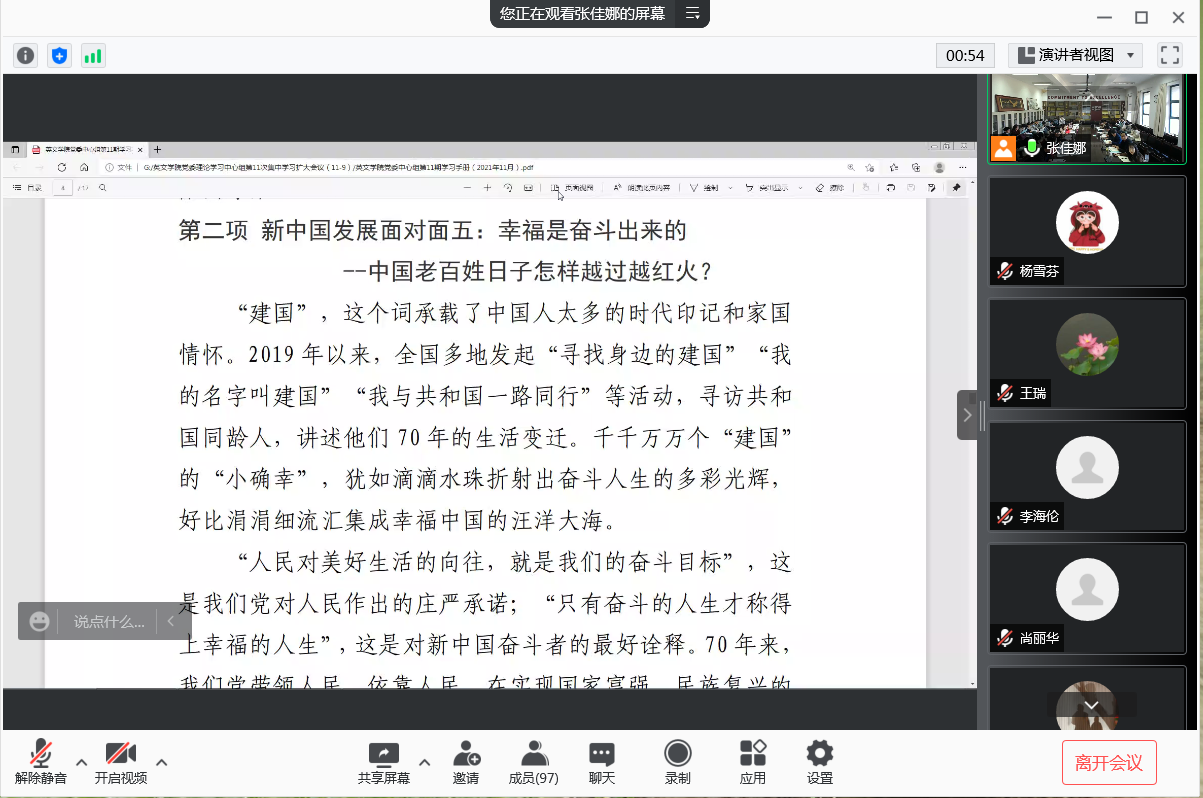Expand video options arrow beside camera

tap(161, 762)
